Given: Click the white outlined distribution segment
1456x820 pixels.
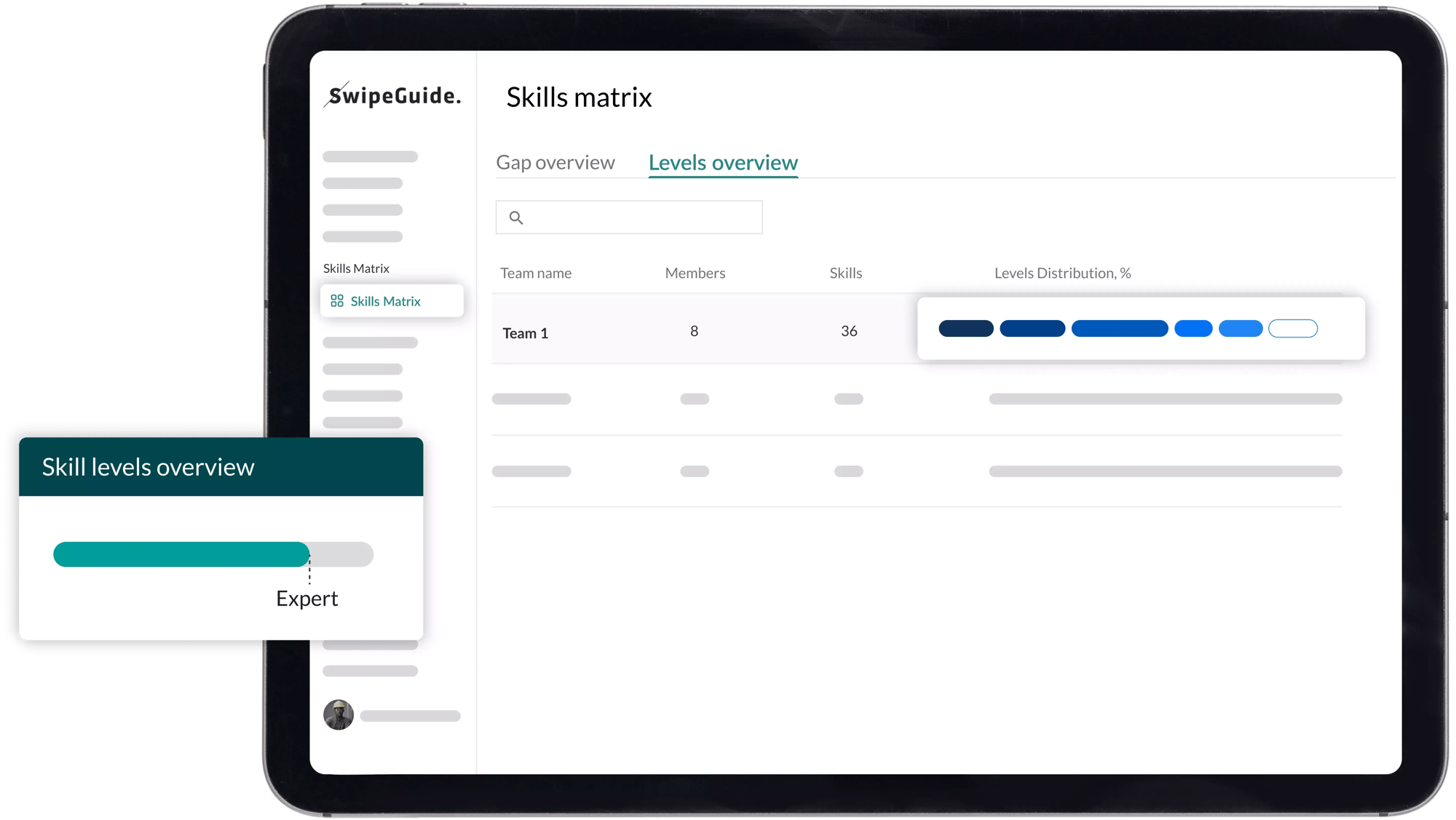Looking at the screenshot, I should tap(1293, 329).
